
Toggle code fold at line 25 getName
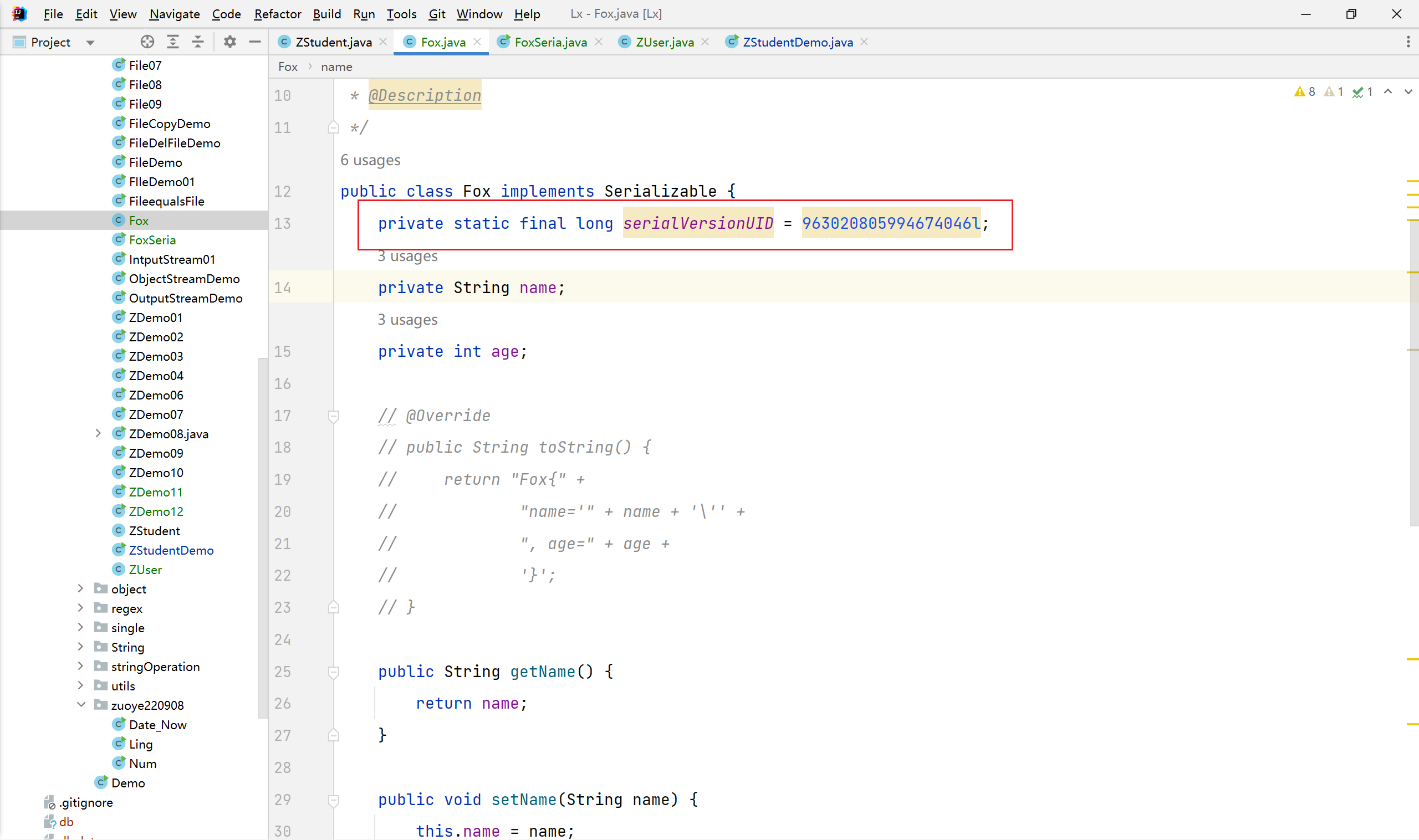pos(334,672)
